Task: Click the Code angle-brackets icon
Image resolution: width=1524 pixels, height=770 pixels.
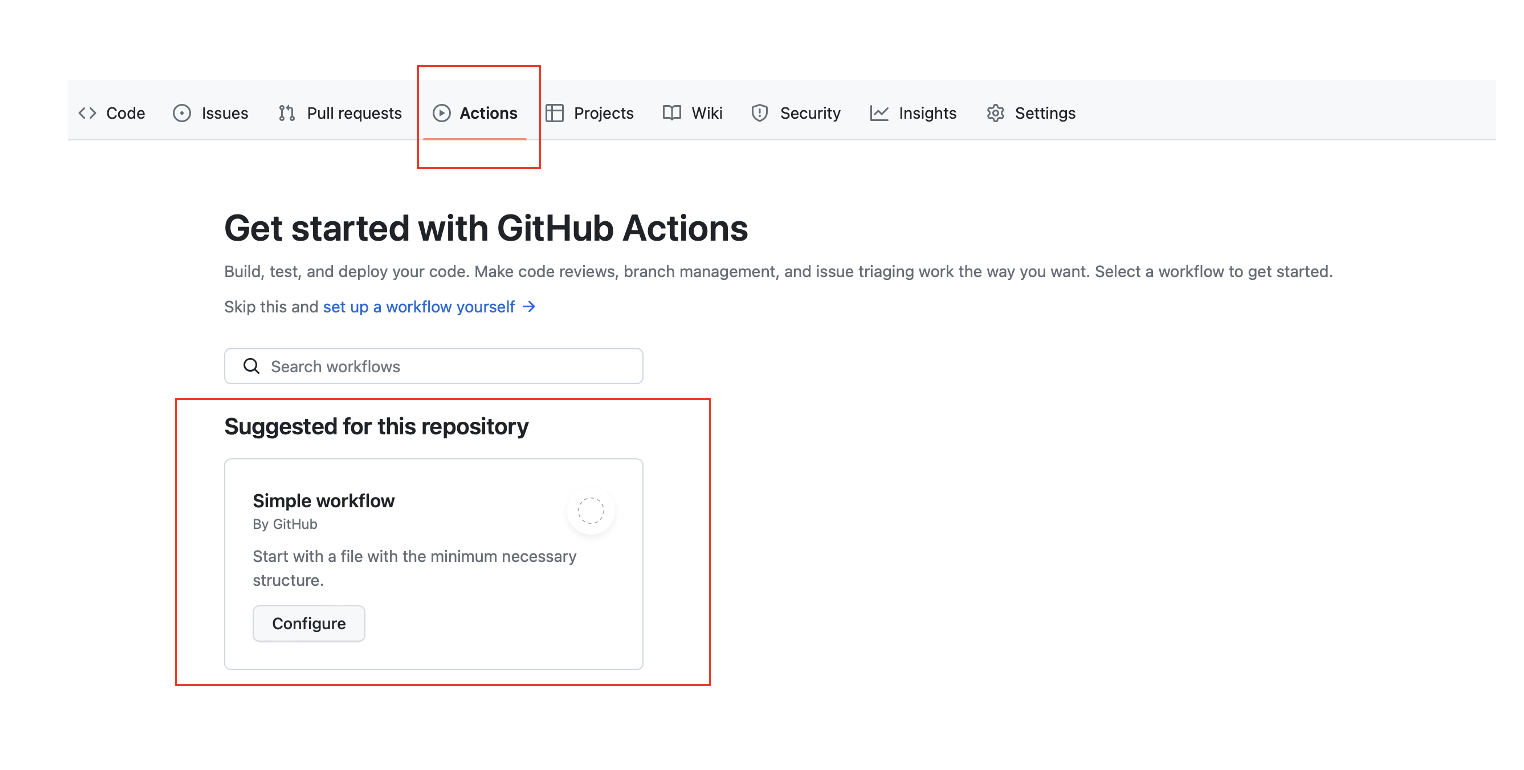Action: pyautogui.click(x=87, y=113)
